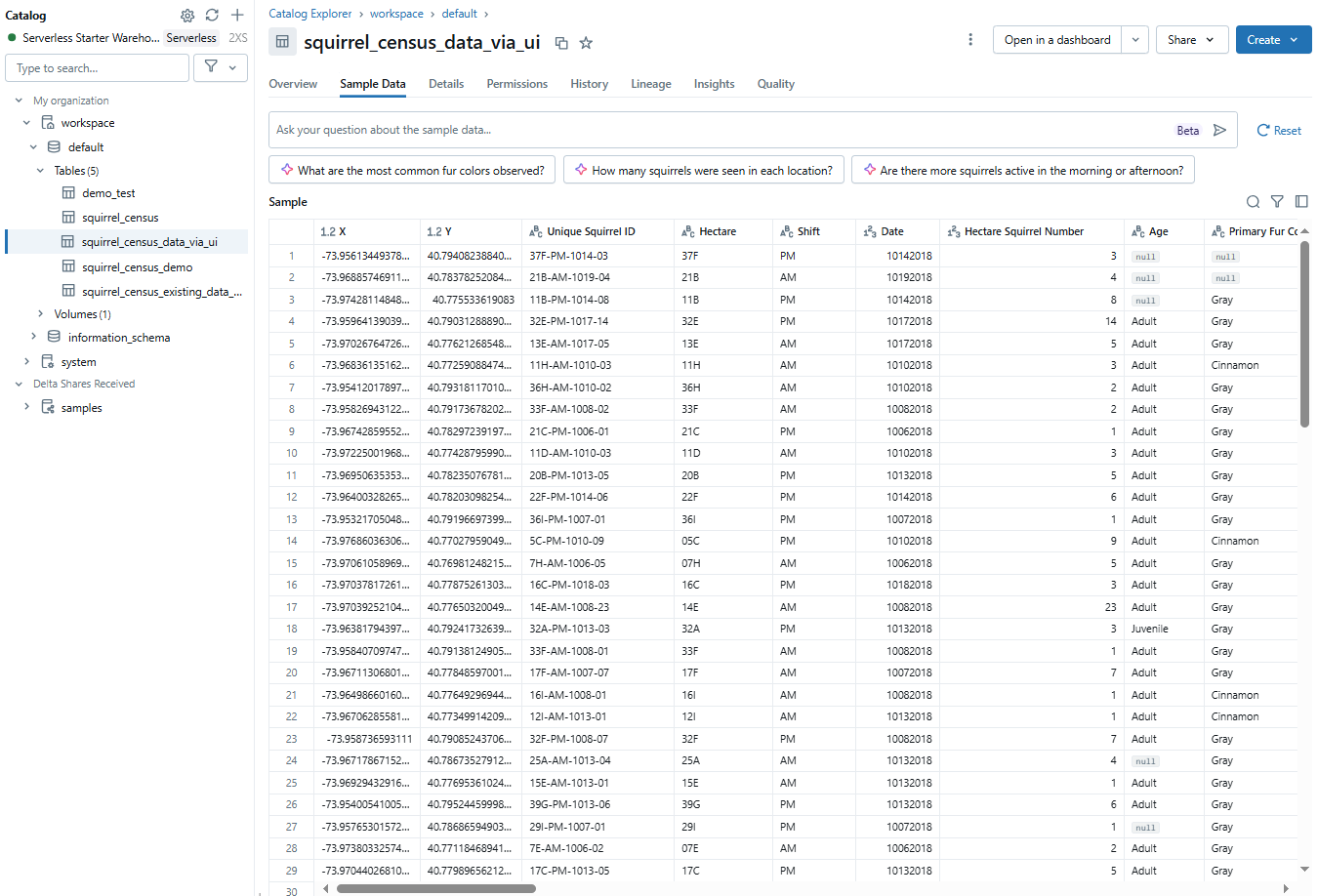Star squirrel_census_data_via_ui as favorite

(x=586, y=43)
